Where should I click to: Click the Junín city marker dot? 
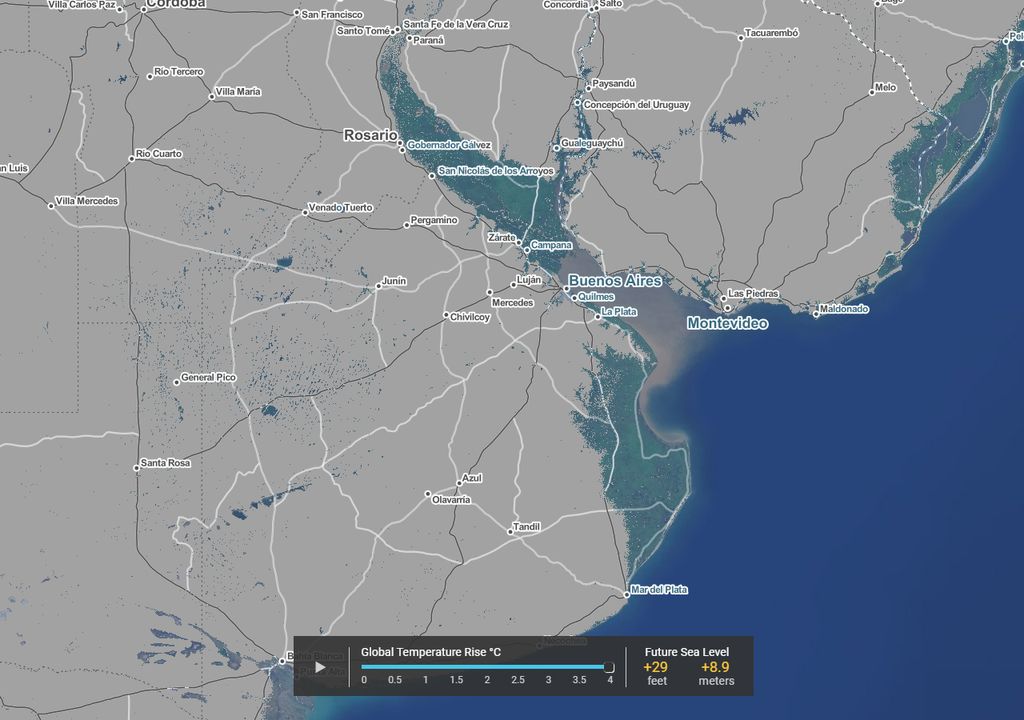point(378,287)
